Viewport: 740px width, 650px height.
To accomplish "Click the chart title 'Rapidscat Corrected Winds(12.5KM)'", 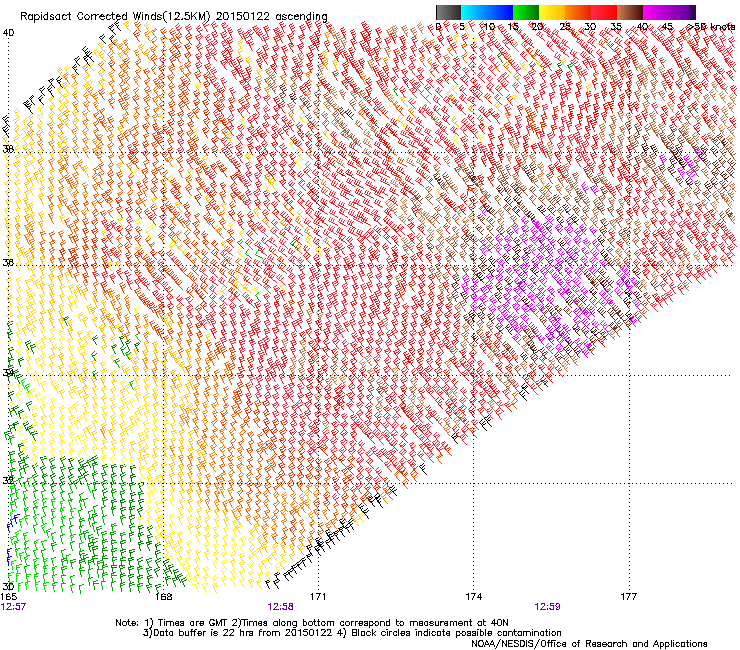I will pyautogui.click(x=115, y=17).
